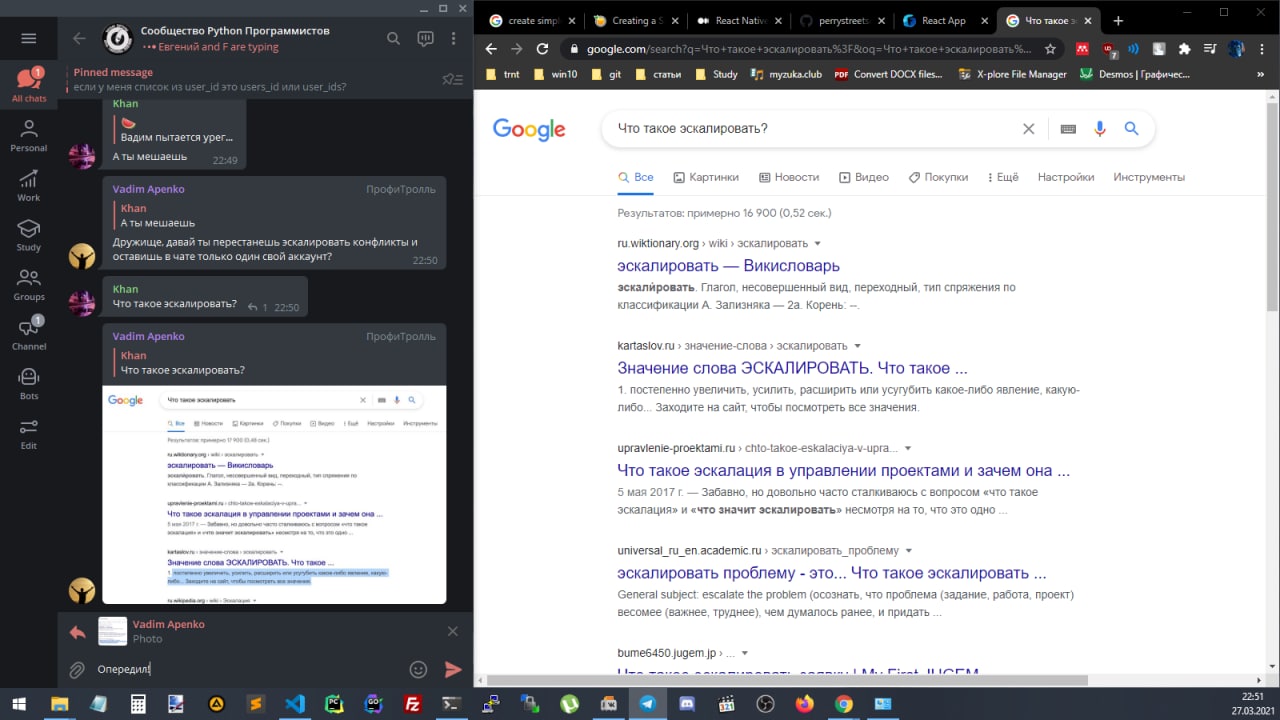Select the Bots chat folder

pos(29,384)
